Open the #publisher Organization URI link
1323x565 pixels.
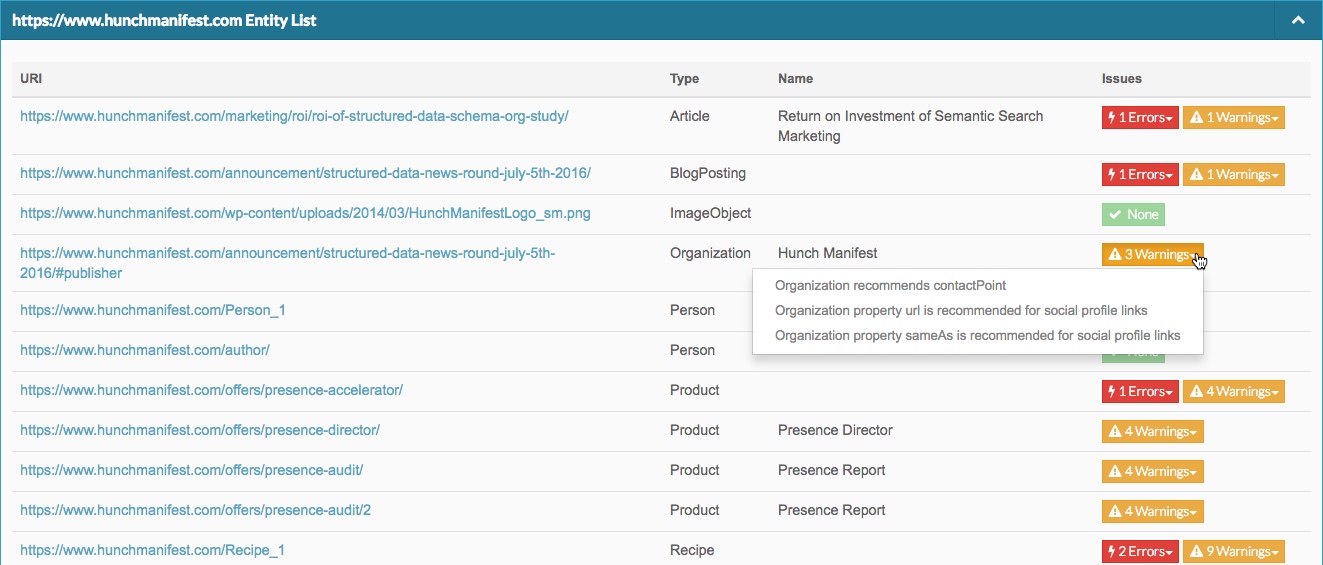288,263
